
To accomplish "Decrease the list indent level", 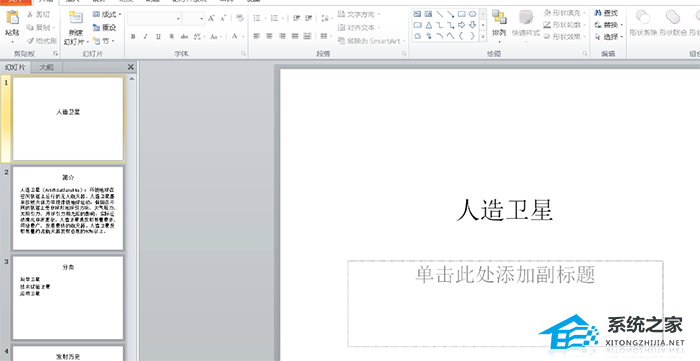I will [297, 18].
